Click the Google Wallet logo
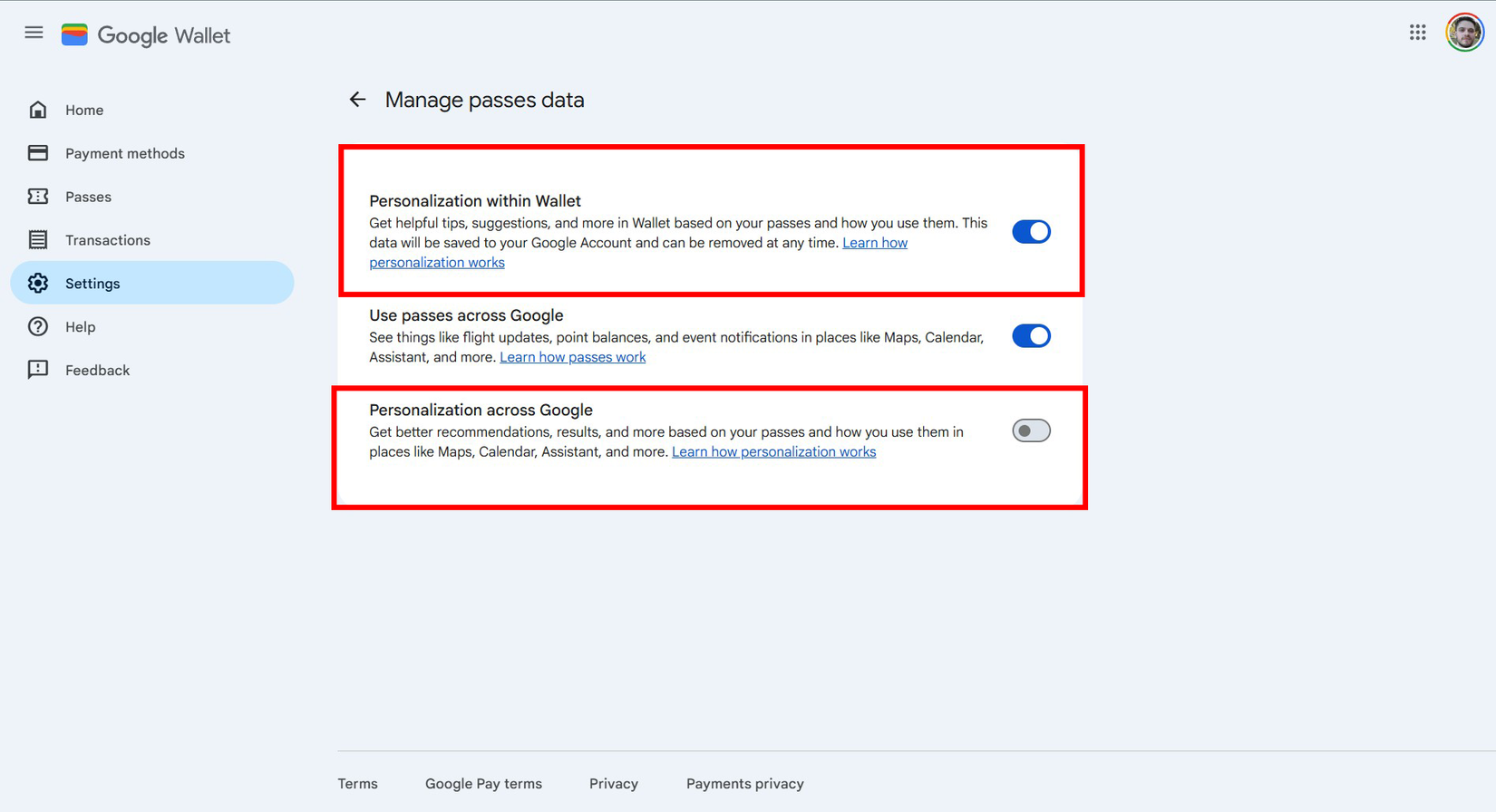The width and height of the screenshot is (1496, 812). pyautogui.click(x=146, y=35)
